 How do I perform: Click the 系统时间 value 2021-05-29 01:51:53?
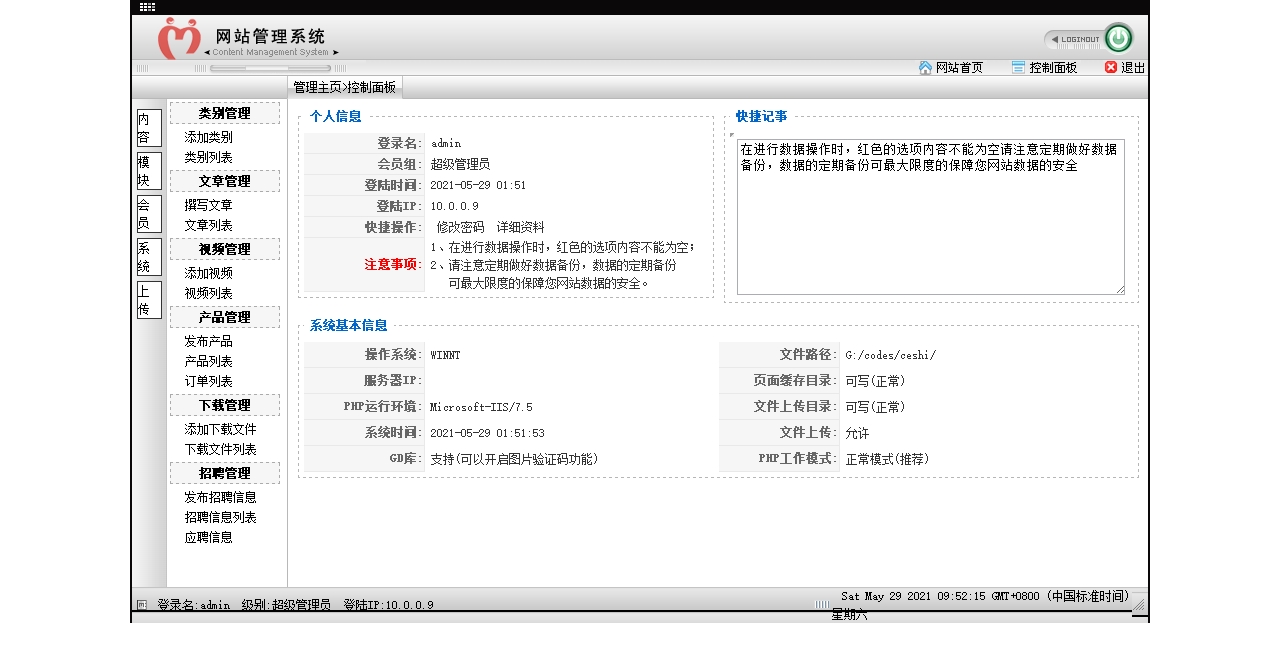(487, 433)
